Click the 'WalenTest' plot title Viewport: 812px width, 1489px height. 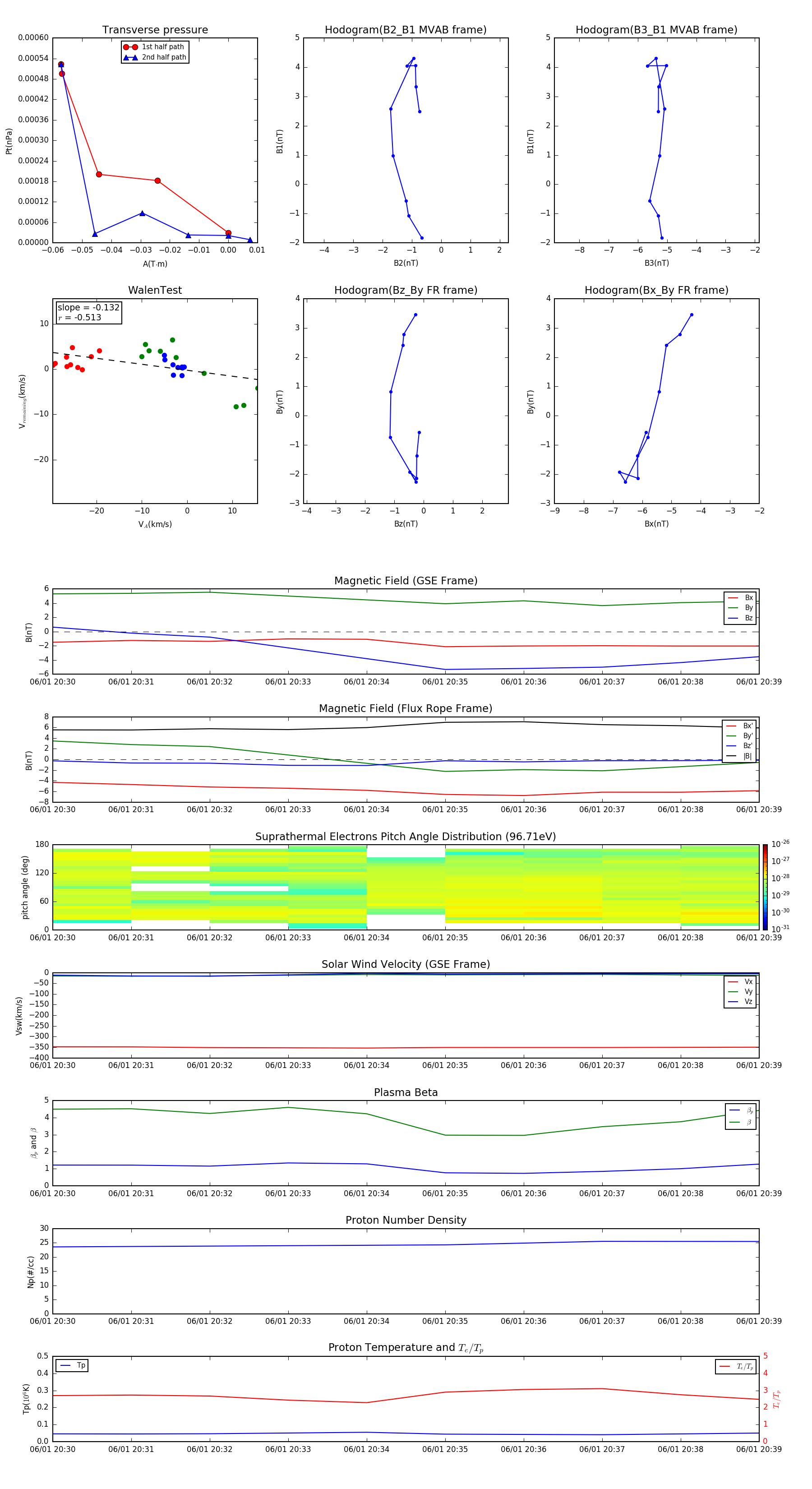tap(155, 290)
